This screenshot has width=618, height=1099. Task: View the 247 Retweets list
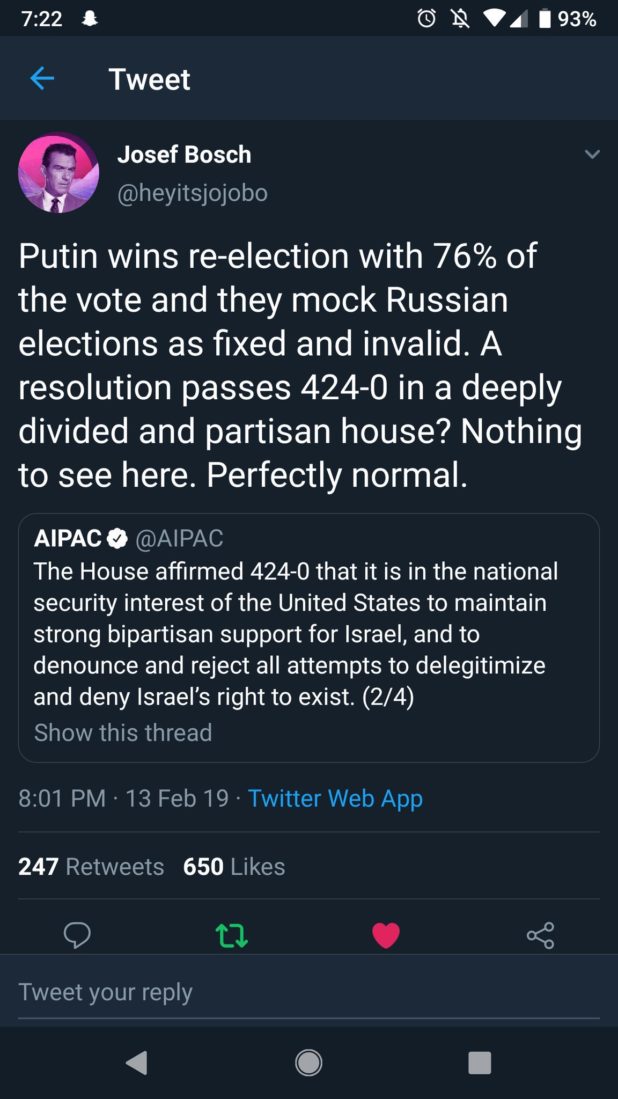coord(91,866)
